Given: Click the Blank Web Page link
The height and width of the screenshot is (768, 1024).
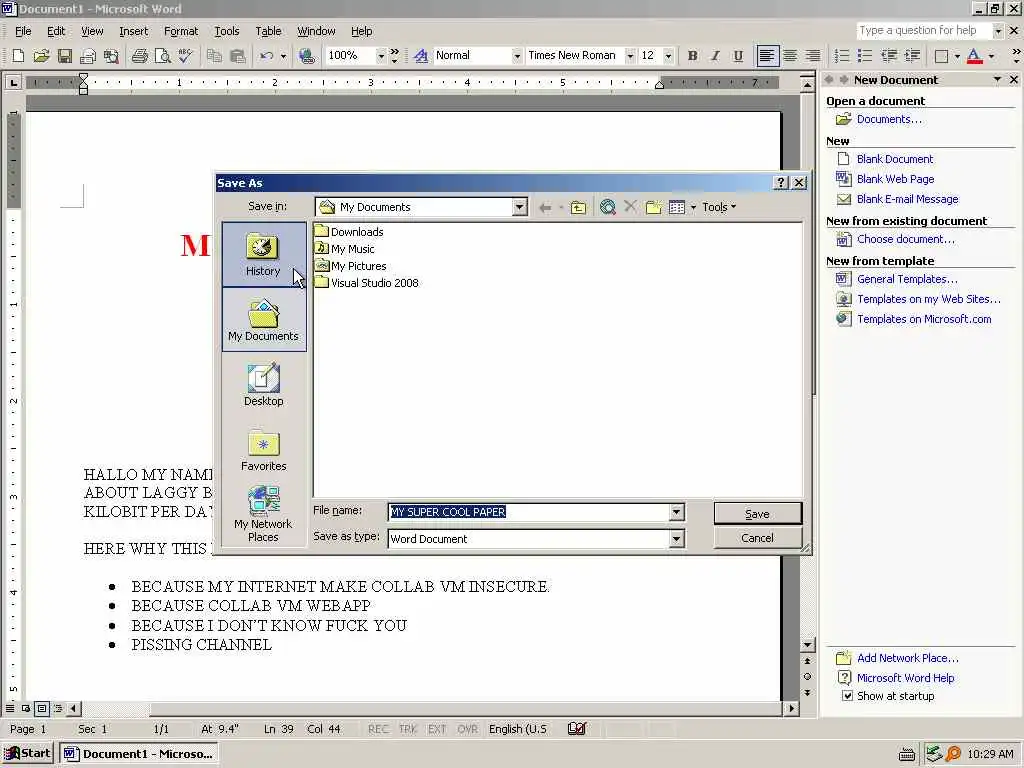Looking at the screenshot, I should (895, 179).
